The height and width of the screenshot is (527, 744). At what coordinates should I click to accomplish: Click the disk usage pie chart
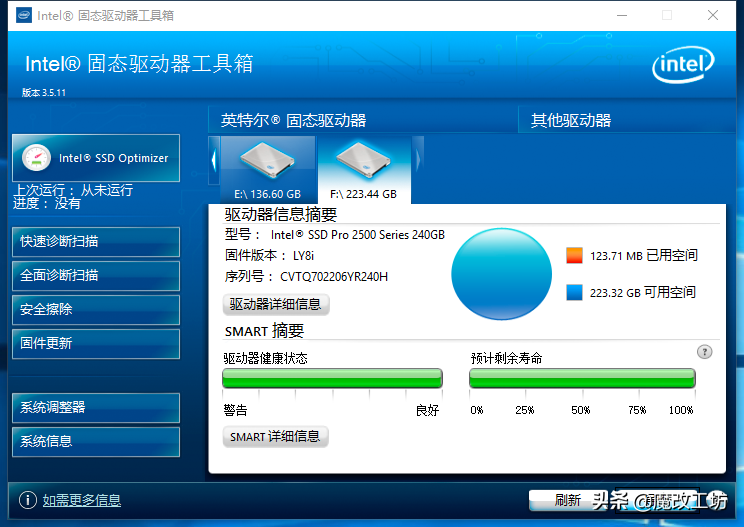pyautogui.click(x=502, y=274)
